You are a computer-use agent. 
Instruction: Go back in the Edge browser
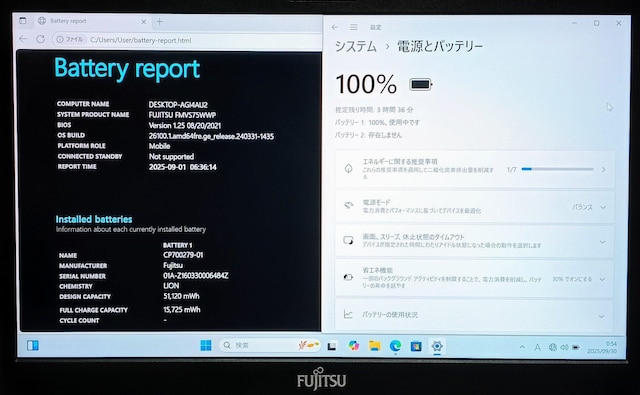coord(23,39)
